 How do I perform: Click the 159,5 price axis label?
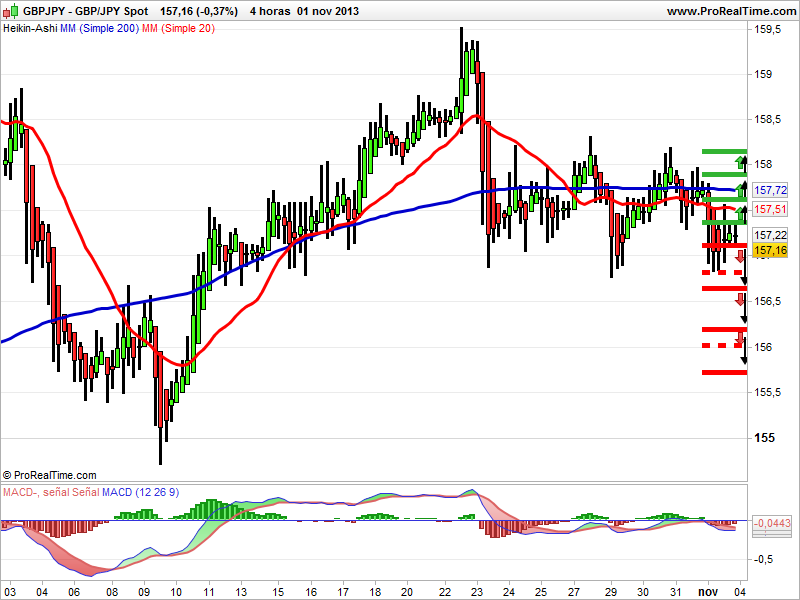(x=767, y=30)
